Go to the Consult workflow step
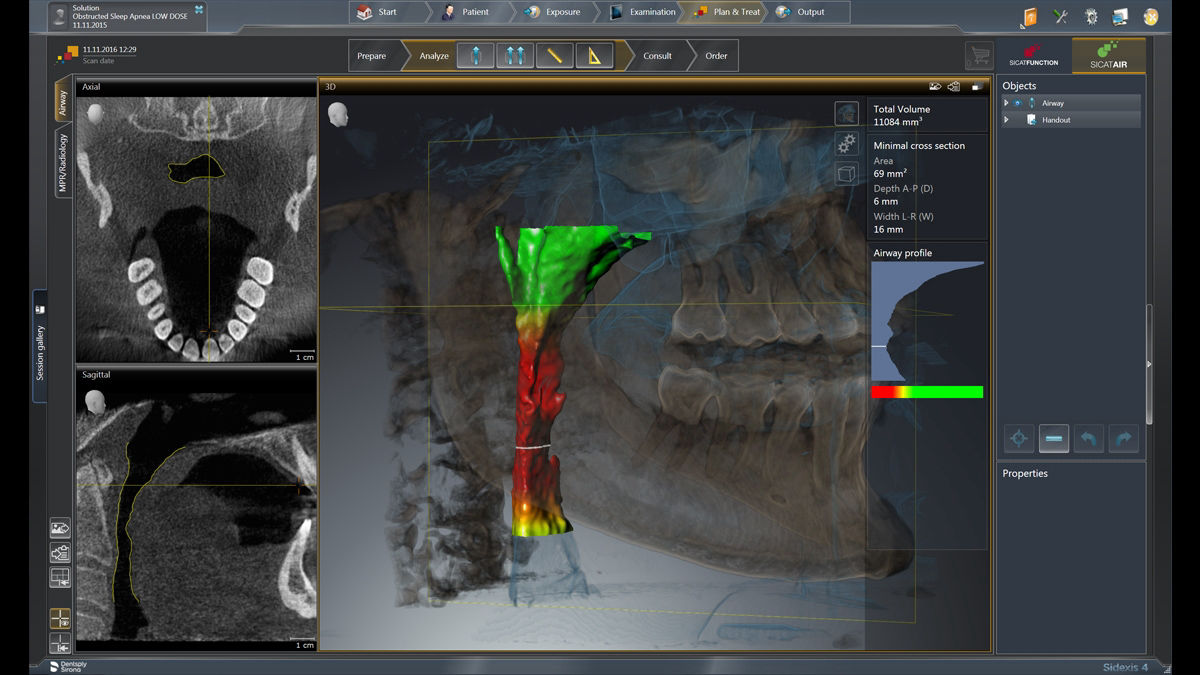Screen dimensions: 1200x675 click(x=657, y=56)
